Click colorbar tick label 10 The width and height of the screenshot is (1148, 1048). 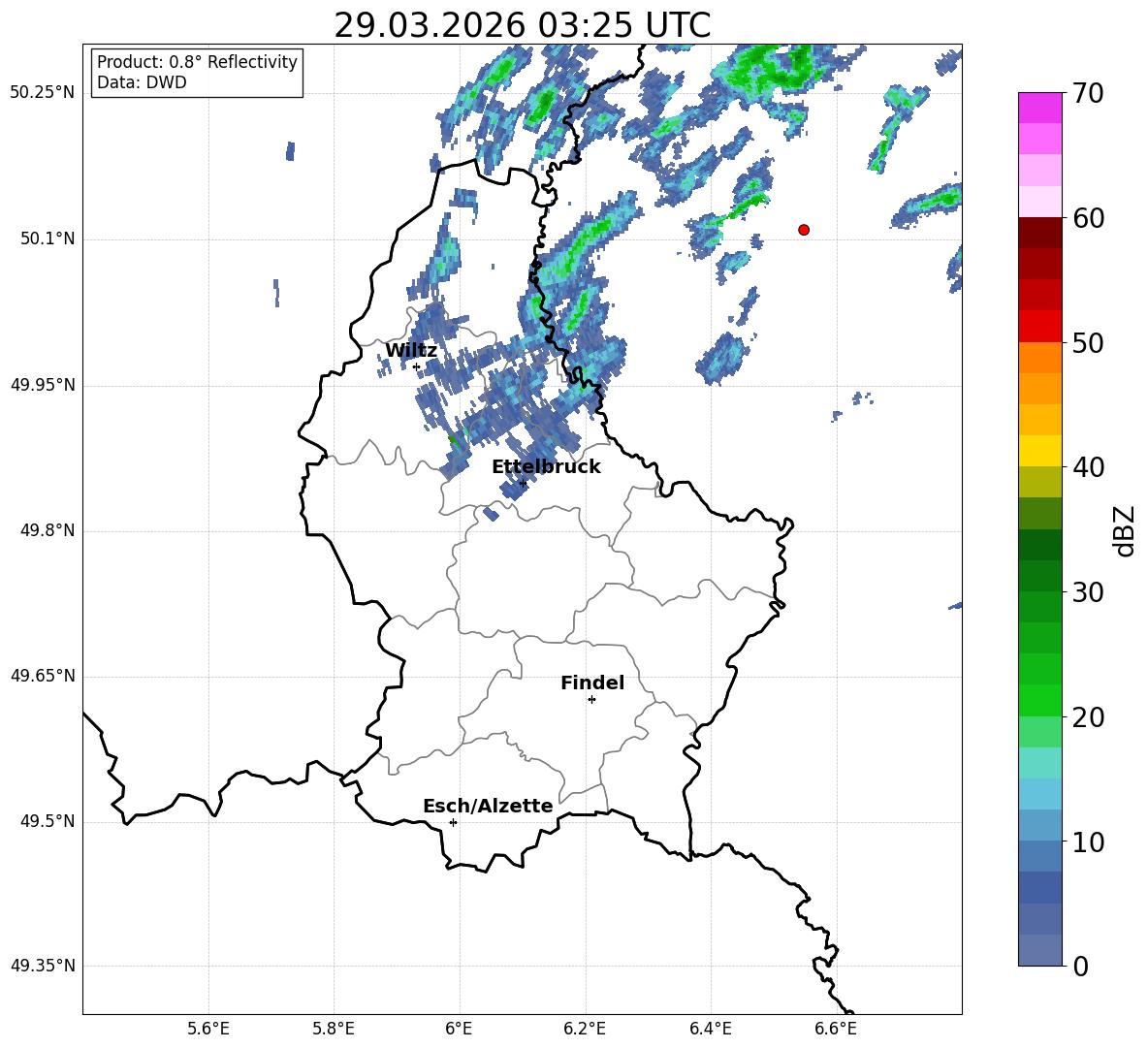(1088, 842)
